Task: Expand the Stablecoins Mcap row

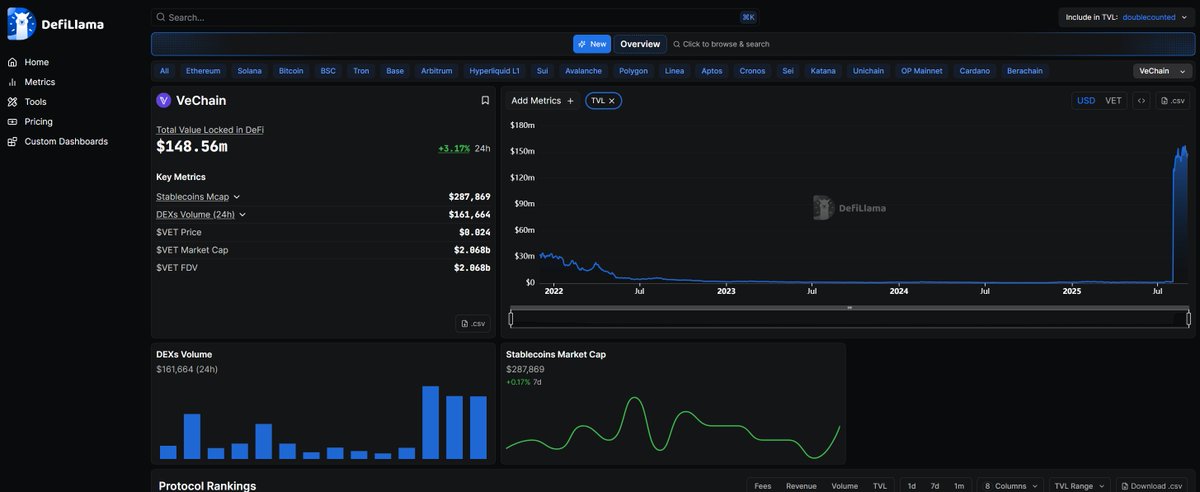Action: click(x=199, y=197)
